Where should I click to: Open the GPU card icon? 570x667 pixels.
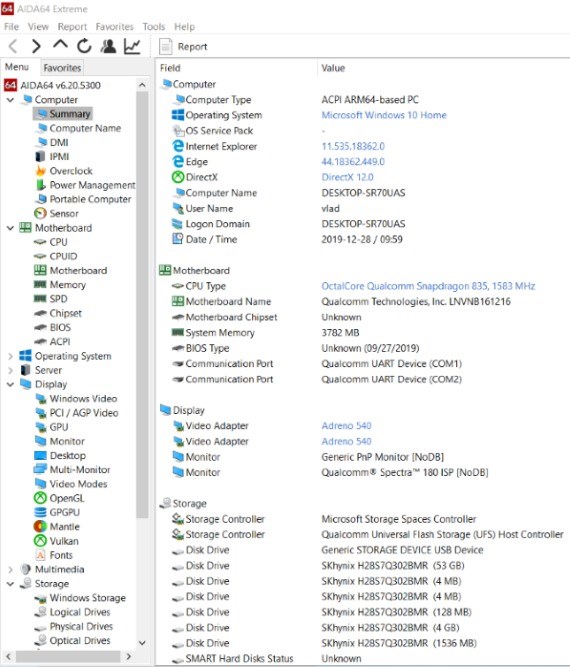40,427
